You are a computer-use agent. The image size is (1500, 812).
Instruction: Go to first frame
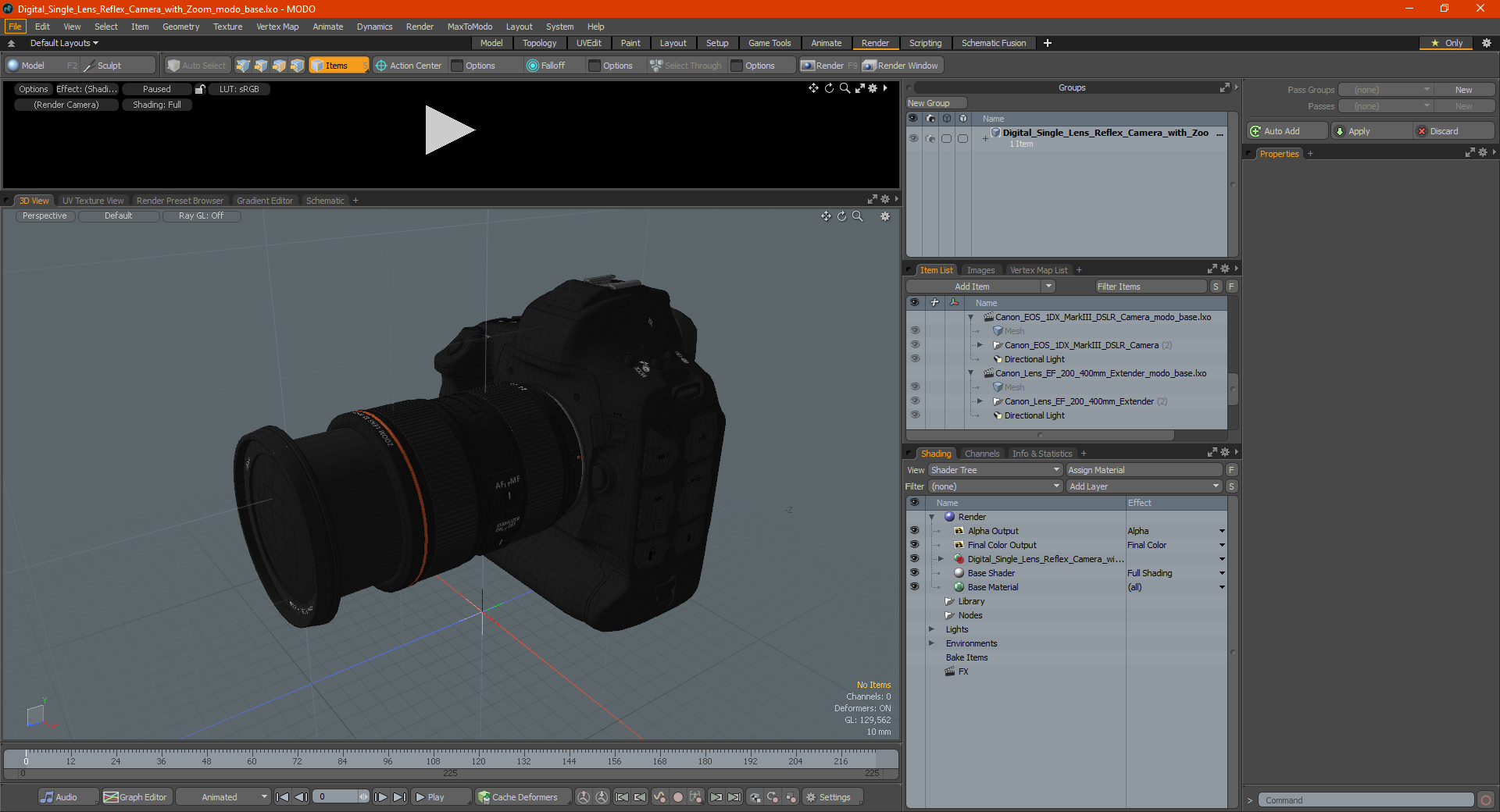click(x=283, y=797)
